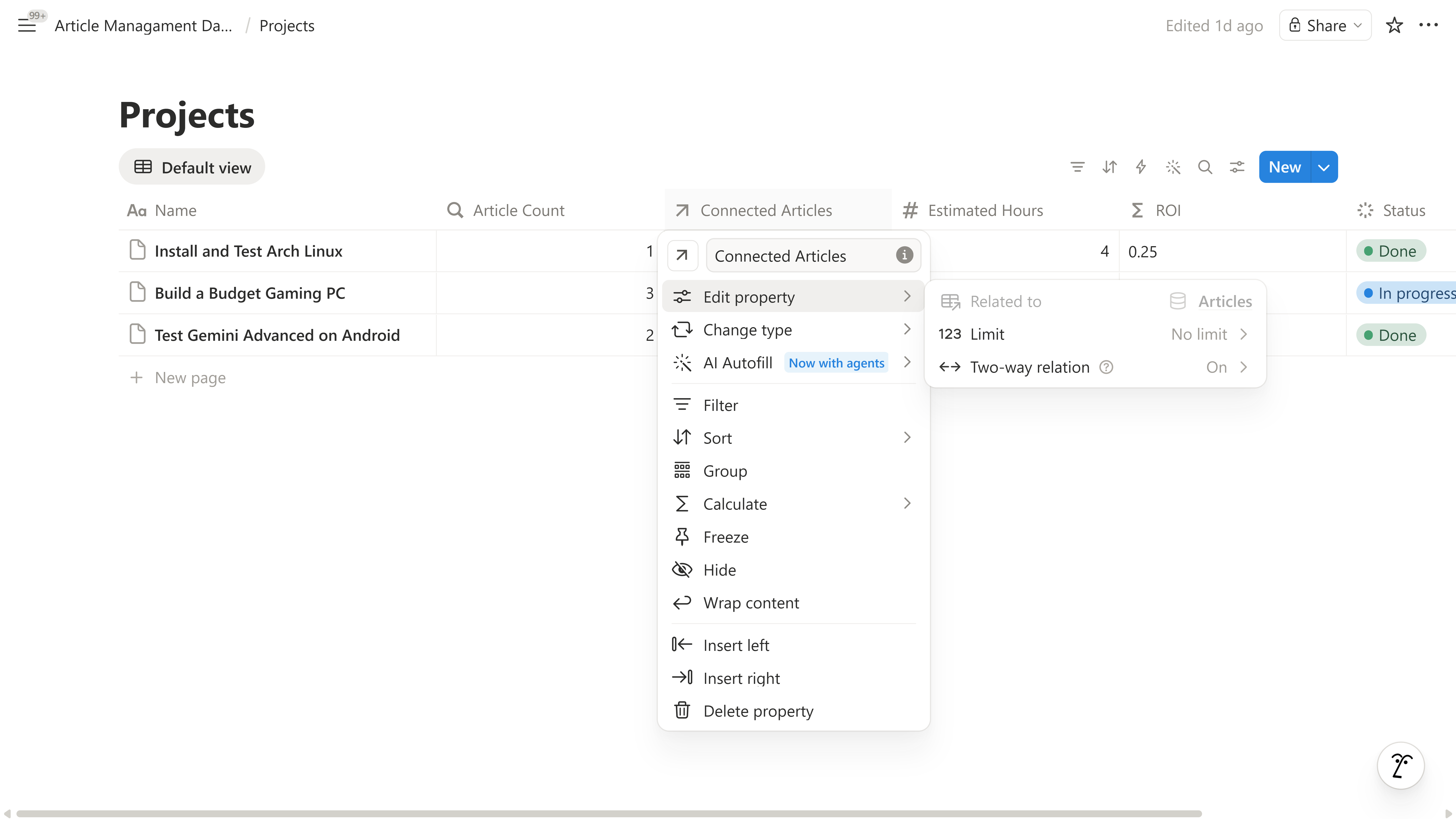Screen dimensions: 1456x819
Task: Open the dropdown arrow next to New
Action: [1324, 167]
